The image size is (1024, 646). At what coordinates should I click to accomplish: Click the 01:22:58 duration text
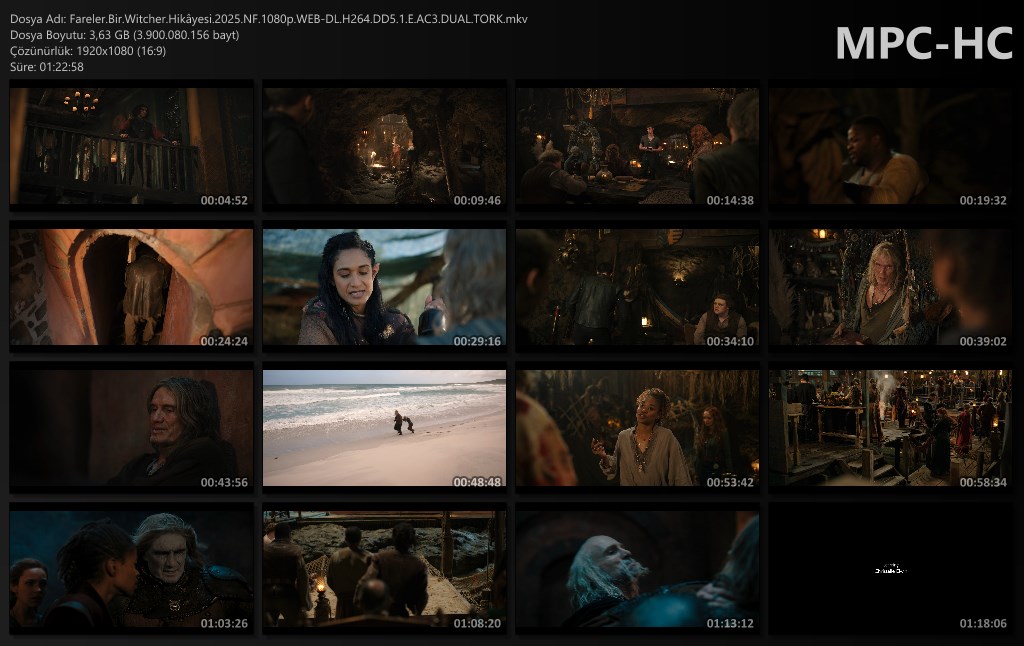(47, 67)
